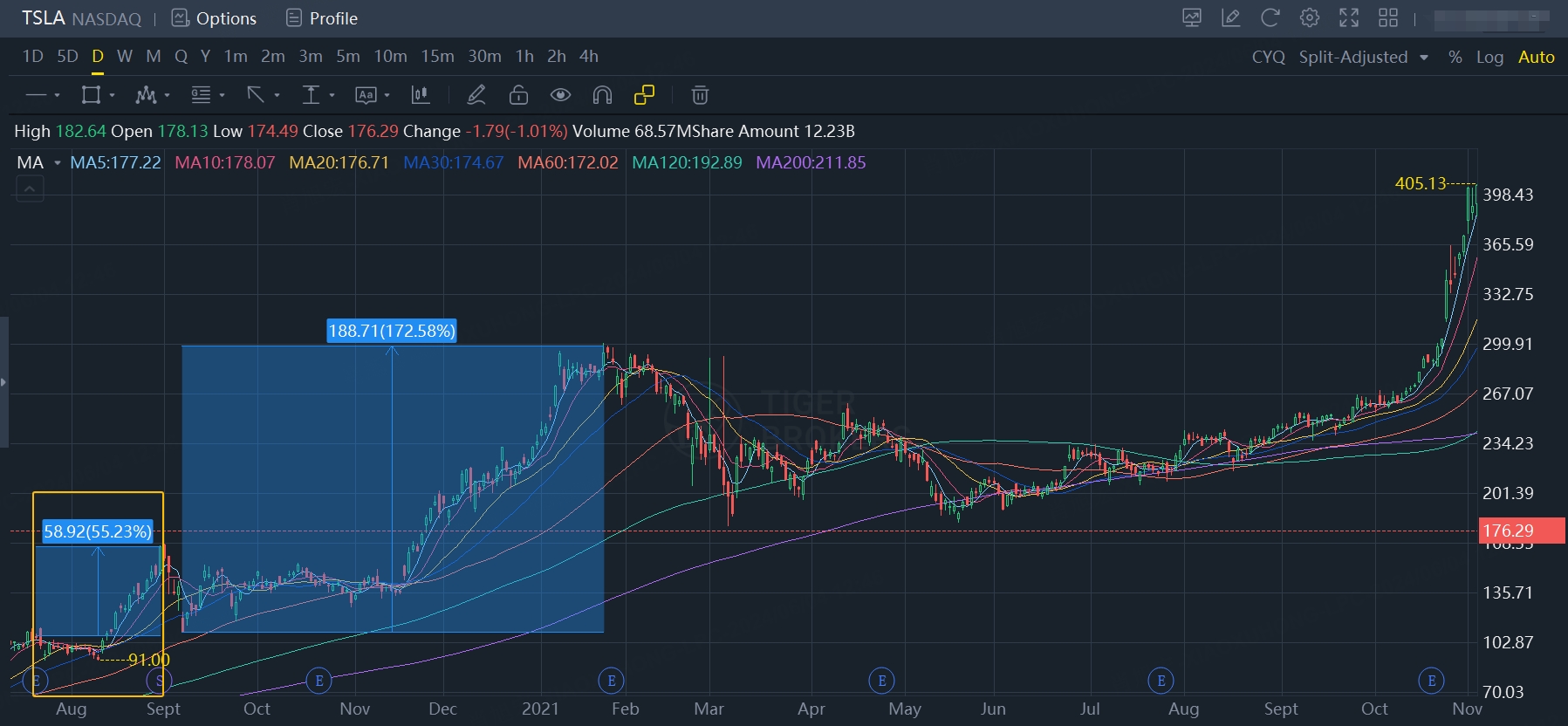Select the rectangle shape tool
This screenshot has width=1568, height=726.
(91, 95)
